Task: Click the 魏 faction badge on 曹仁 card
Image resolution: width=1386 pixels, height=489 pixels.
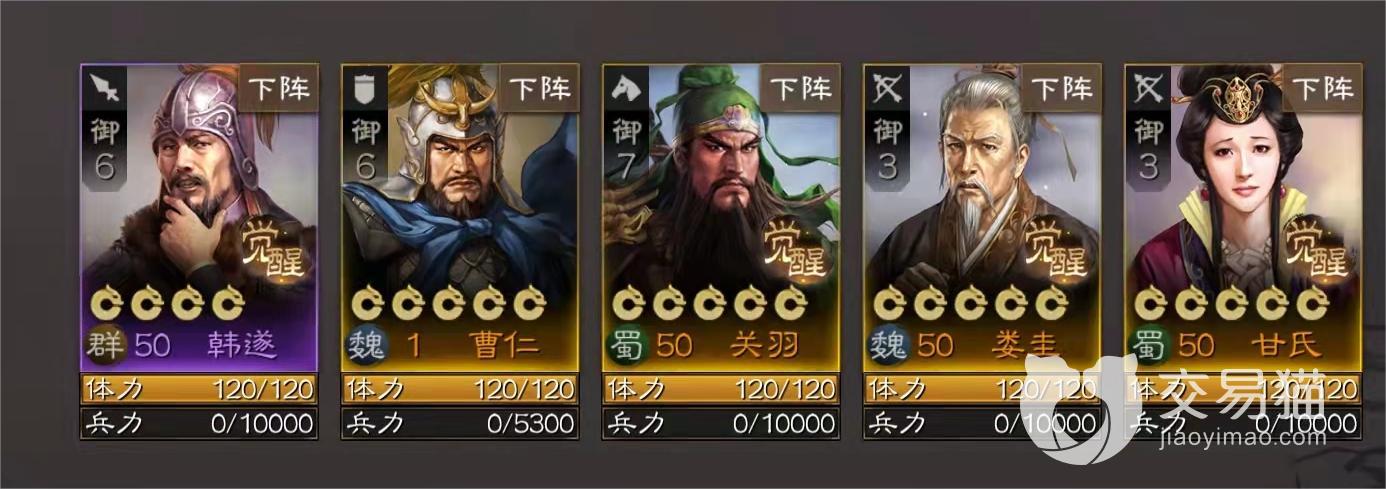Action: pos(366,345)
